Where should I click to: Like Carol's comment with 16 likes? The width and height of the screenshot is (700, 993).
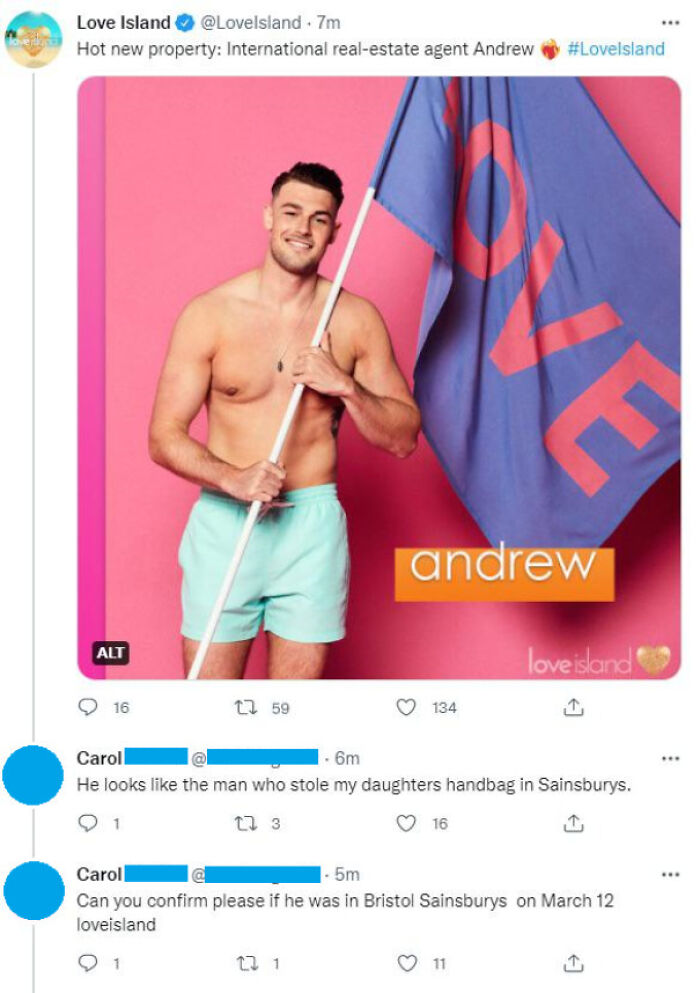tap(405, 823)
